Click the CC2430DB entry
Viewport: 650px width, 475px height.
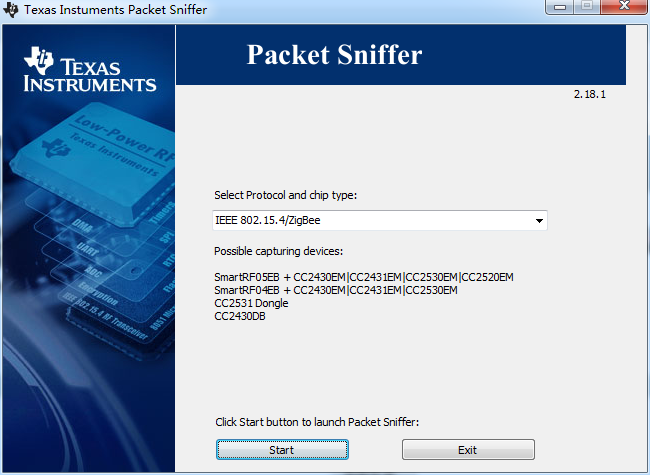(x=240, y=316)
